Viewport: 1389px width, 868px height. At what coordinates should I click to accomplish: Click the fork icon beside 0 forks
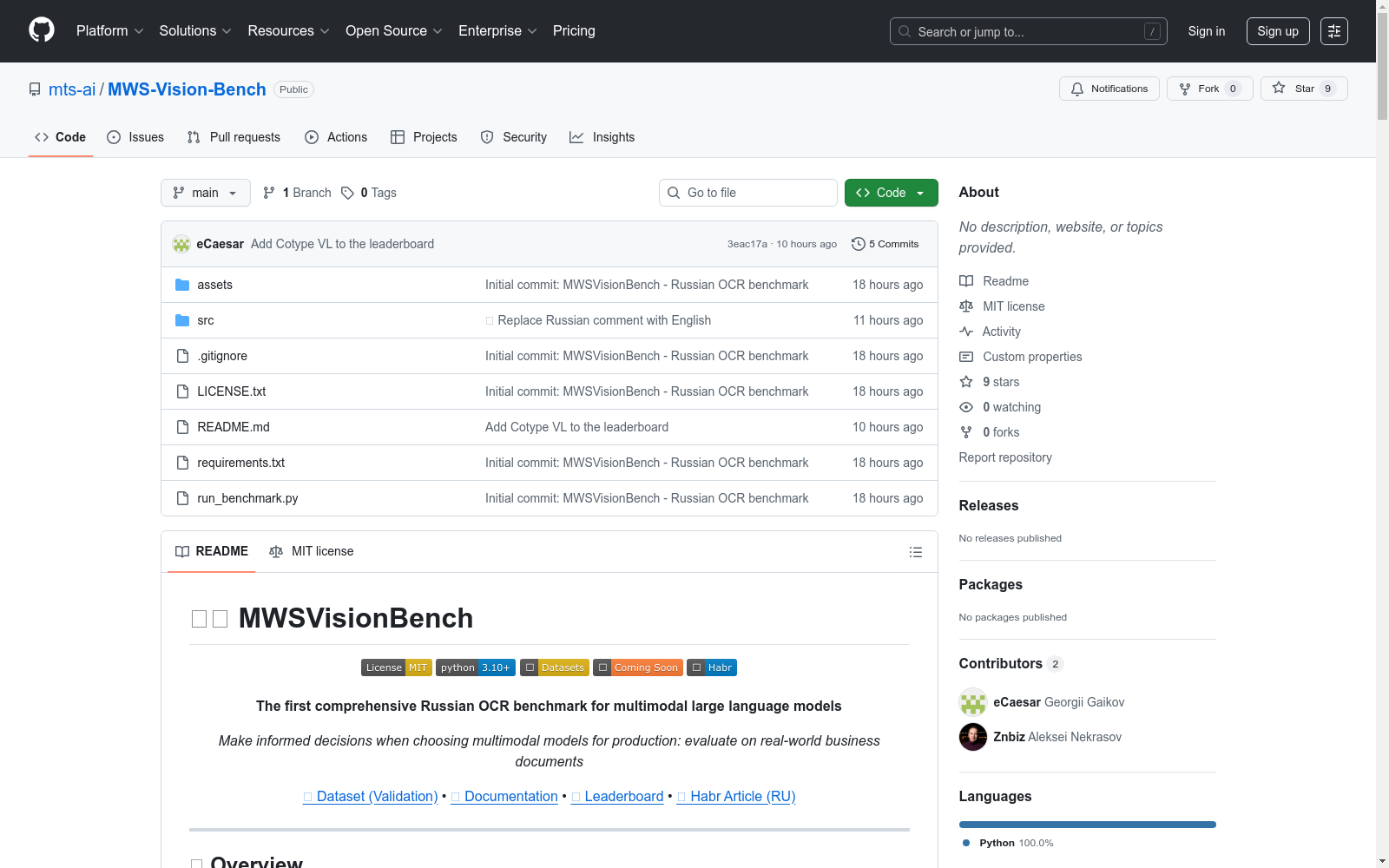pyautogui.click(x=966, y=432)
